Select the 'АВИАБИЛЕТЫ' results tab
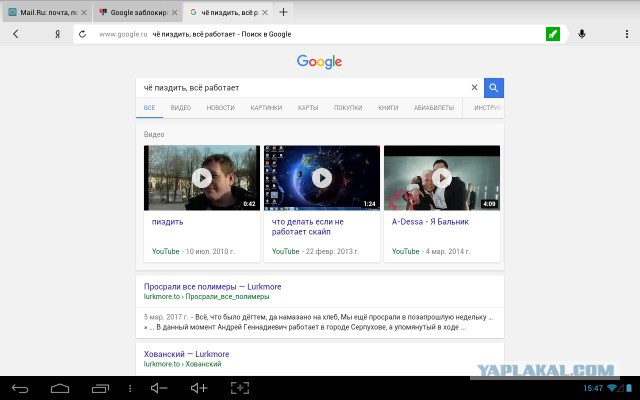This screenshot has width=640, height=400. point(434,108)
